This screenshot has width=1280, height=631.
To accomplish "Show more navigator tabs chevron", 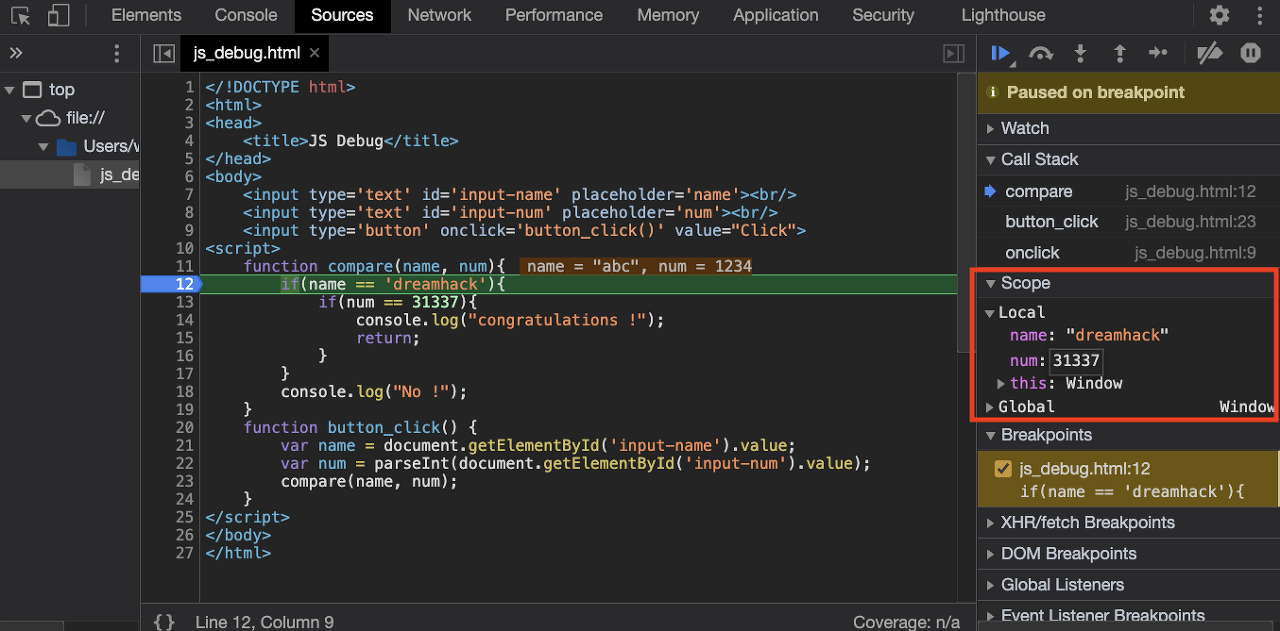I will point(16,53).
